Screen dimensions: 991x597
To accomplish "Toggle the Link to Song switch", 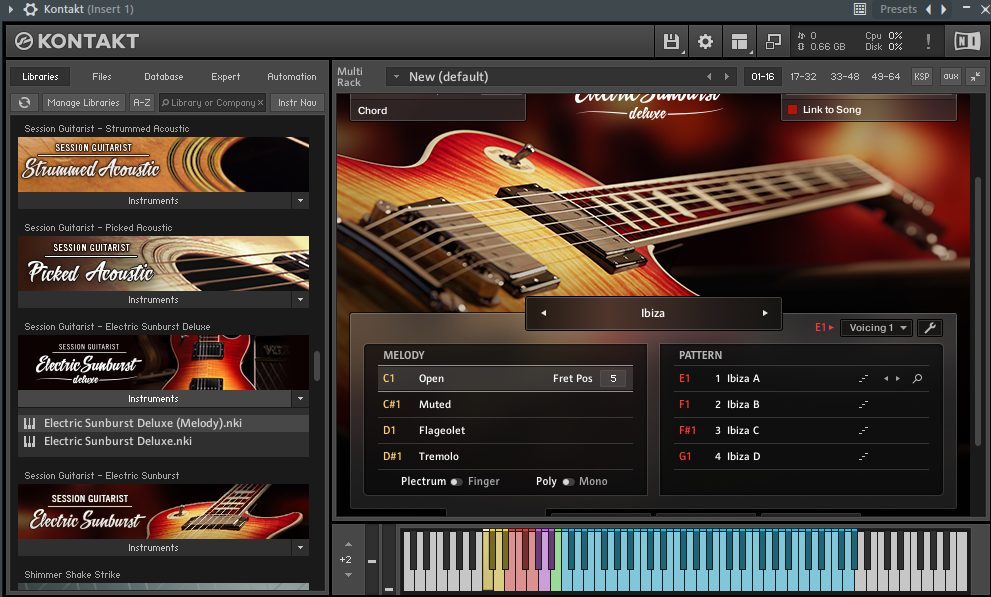I will pyautogui.click(x=792, y=110).
